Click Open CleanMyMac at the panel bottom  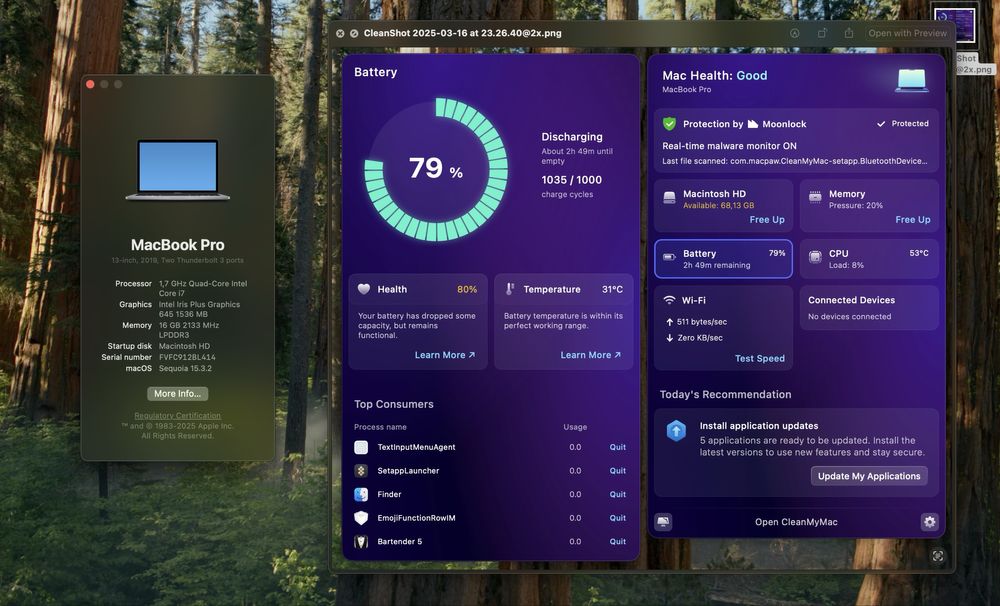[x=796, y=522]
